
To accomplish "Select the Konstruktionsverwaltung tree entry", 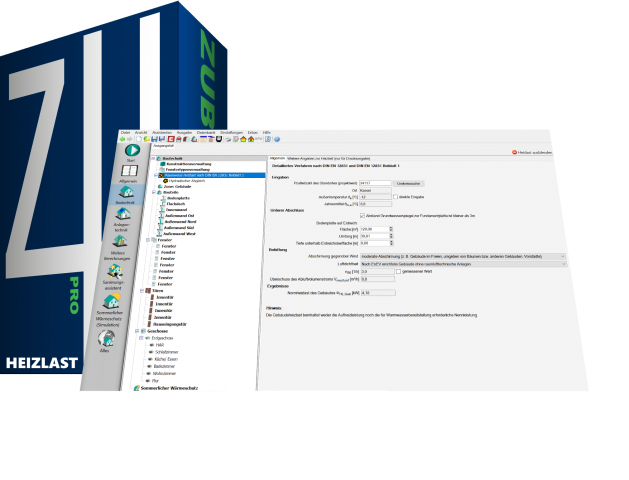I will click(189, 164).
